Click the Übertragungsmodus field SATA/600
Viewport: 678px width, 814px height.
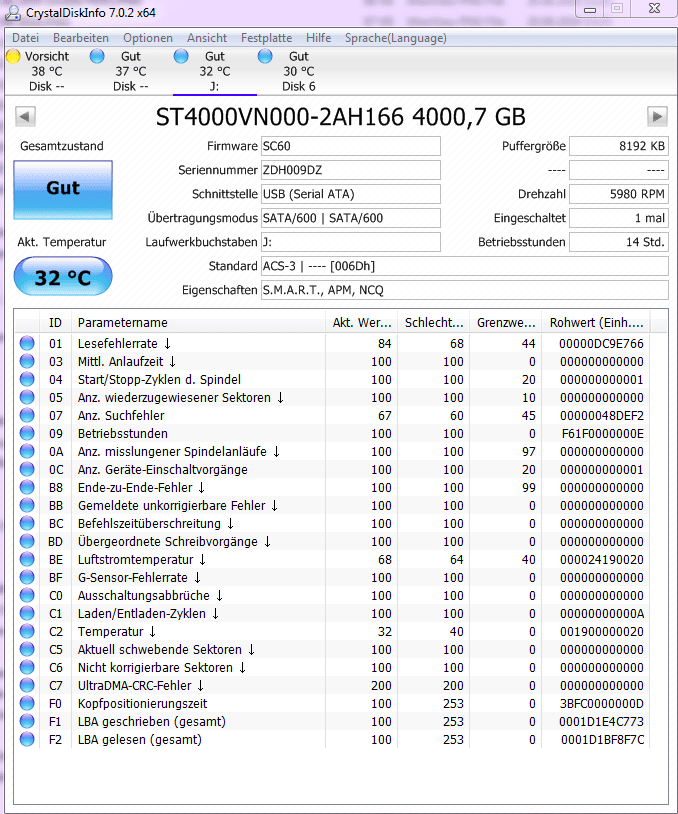[350, 218]
